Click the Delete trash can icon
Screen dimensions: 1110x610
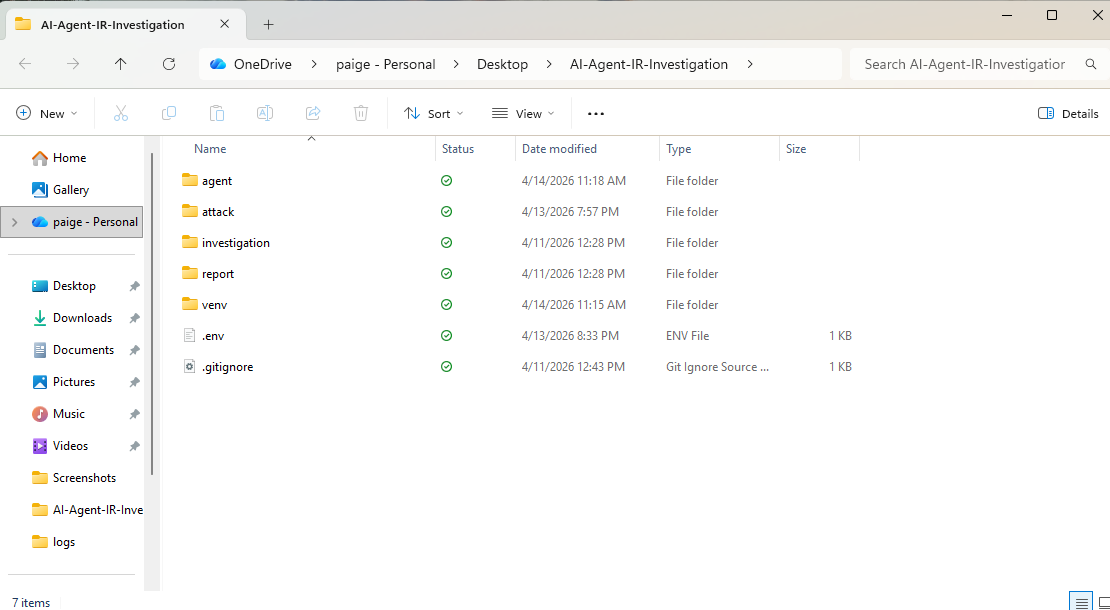361,114
